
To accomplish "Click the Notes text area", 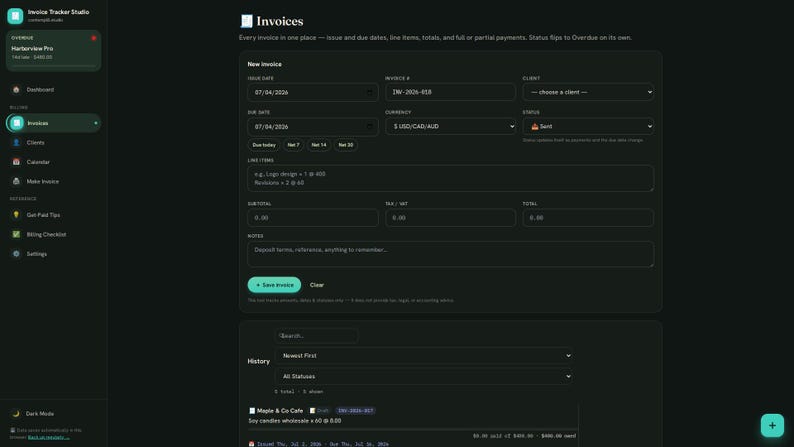I will (450, 254).
